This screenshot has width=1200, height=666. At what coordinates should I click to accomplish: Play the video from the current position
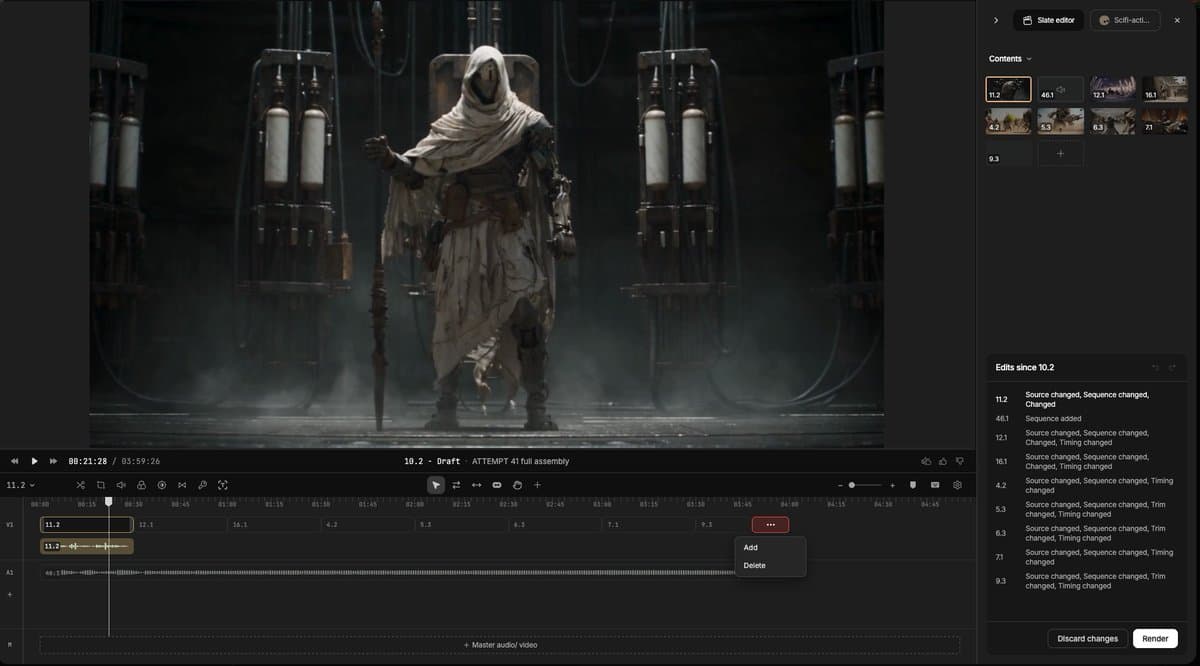click(34, 461)
